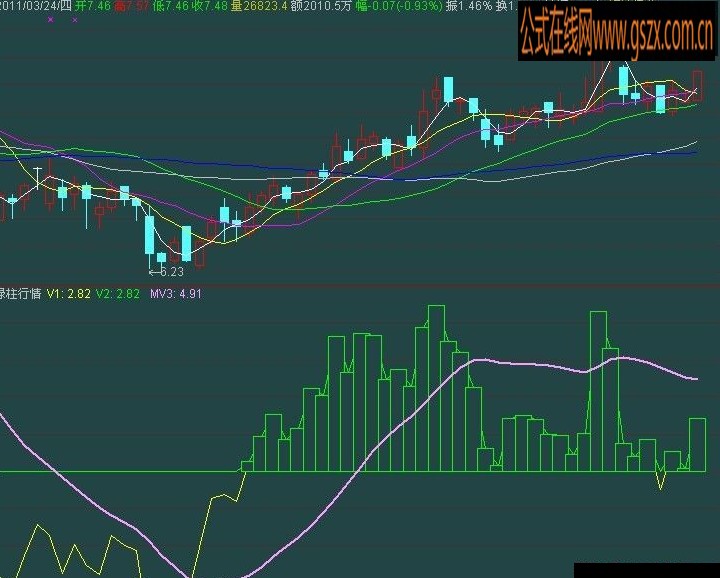
Task: Select the opening price 开7.46 value
Action: (92, 6)
